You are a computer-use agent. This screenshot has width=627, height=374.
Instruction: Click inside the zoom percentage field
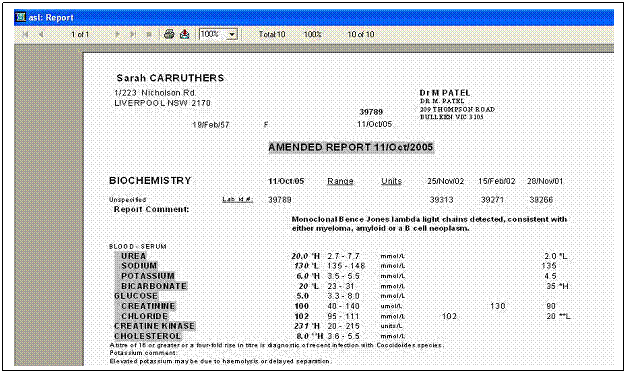click(x=212, y=34)
